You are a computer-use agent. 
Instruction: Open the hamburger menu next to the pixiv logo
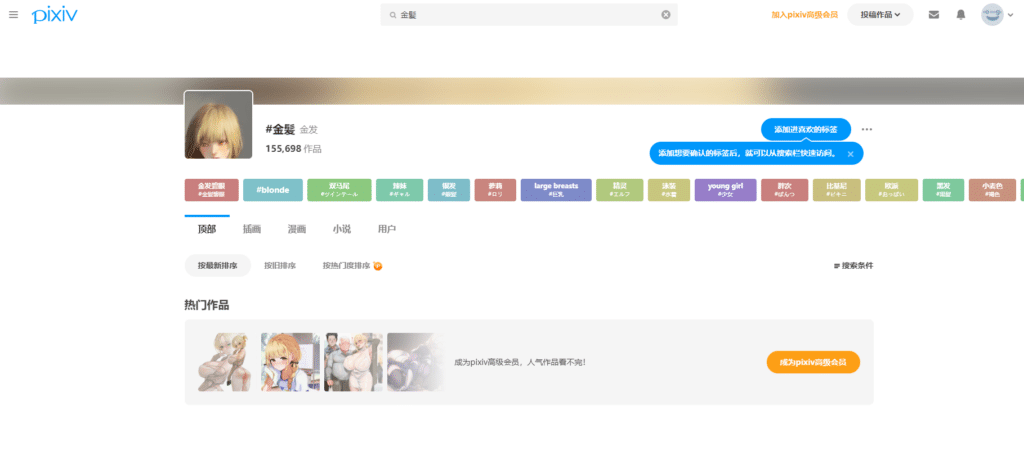[x=14, y=14]
